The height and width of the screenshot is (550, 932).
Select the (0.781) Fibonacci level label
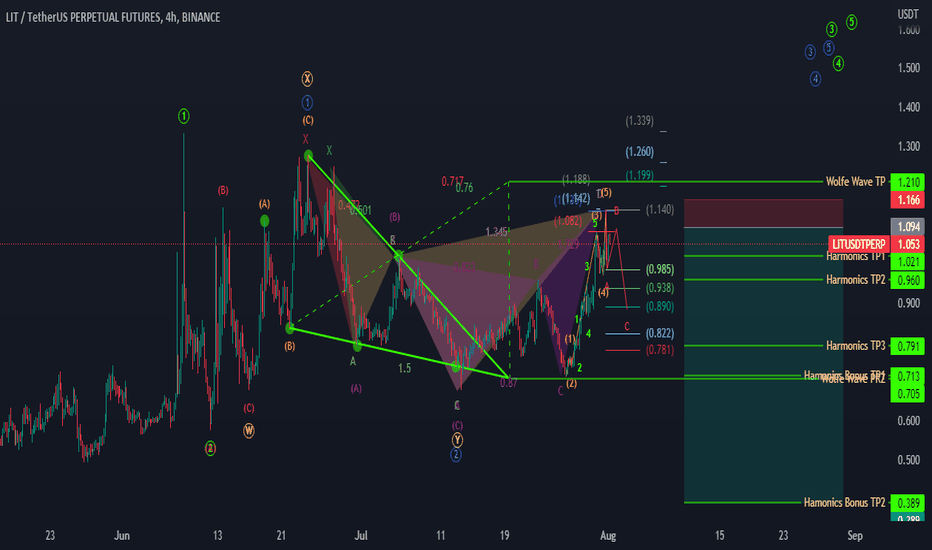click(x=660, y=350)
